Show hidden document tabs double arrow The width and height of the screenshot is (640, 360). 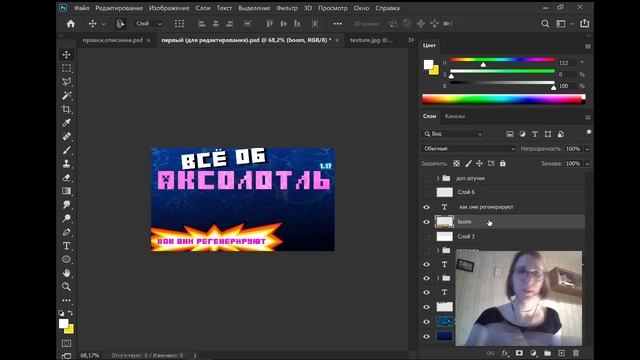(x=411, y=40)
